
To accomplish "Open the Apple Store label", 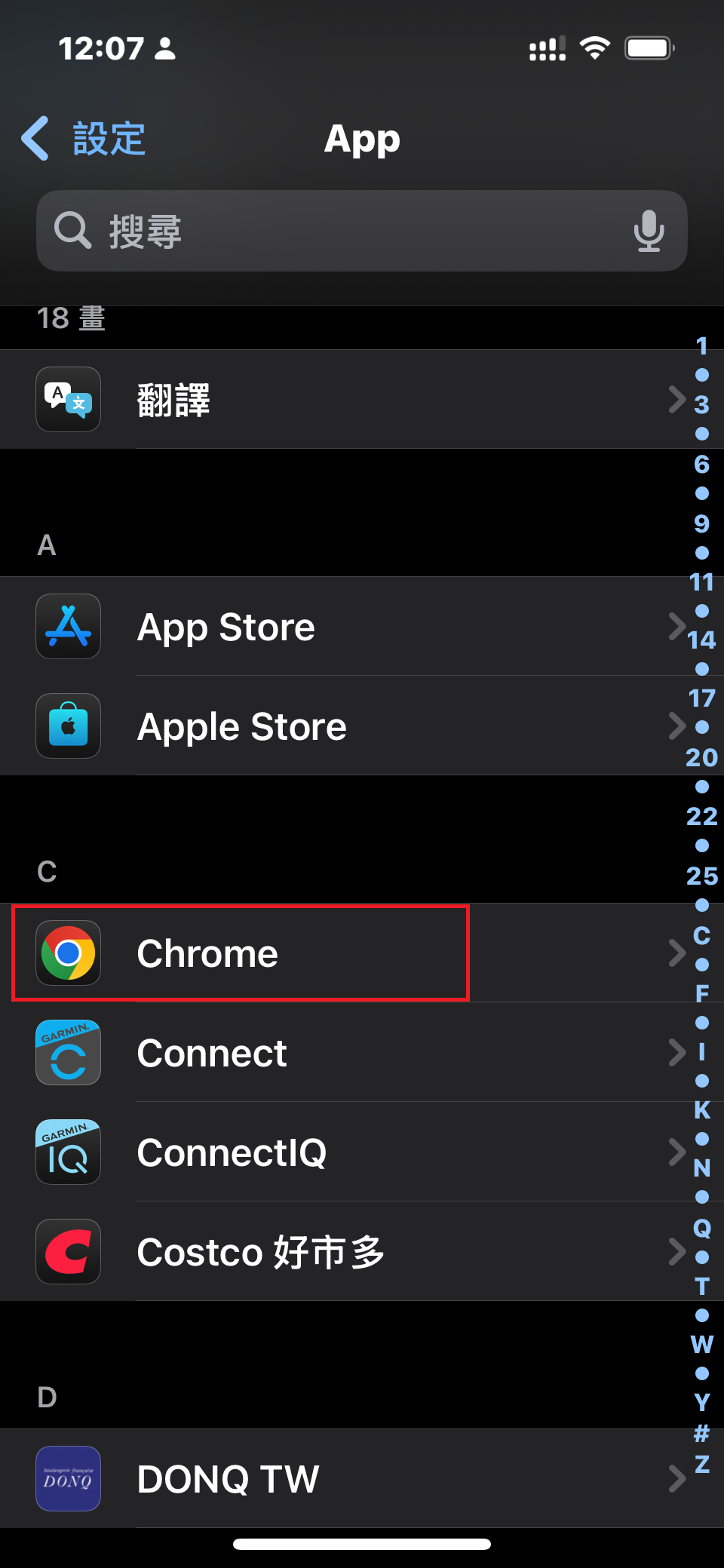I will 242,727.
